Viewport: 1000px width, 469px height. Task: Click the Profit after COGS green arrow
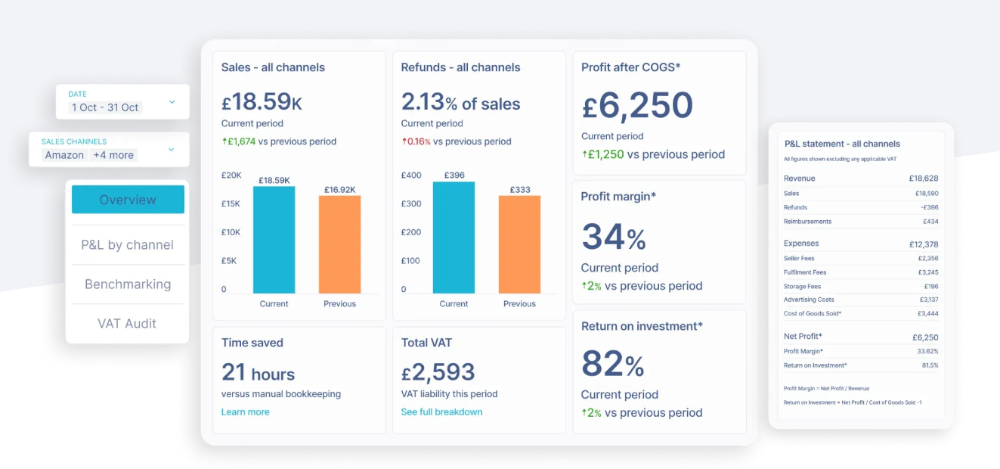pyautogui.click(x=584, y=155)
